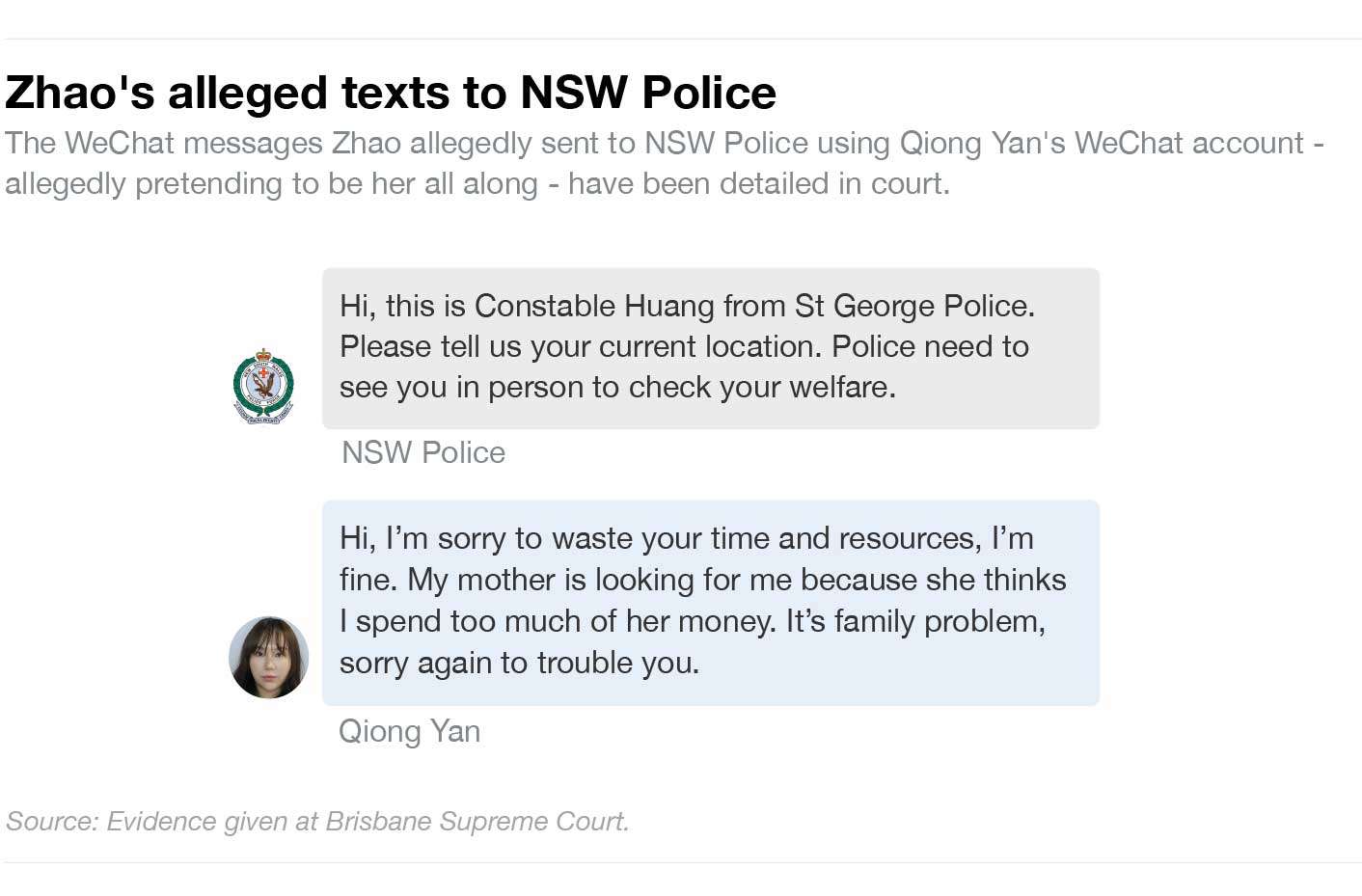Image resolution: width=1362 pixels, height=896 pixels.
Task: Click the NSW Police badge avatar
Action: (263, 386)
